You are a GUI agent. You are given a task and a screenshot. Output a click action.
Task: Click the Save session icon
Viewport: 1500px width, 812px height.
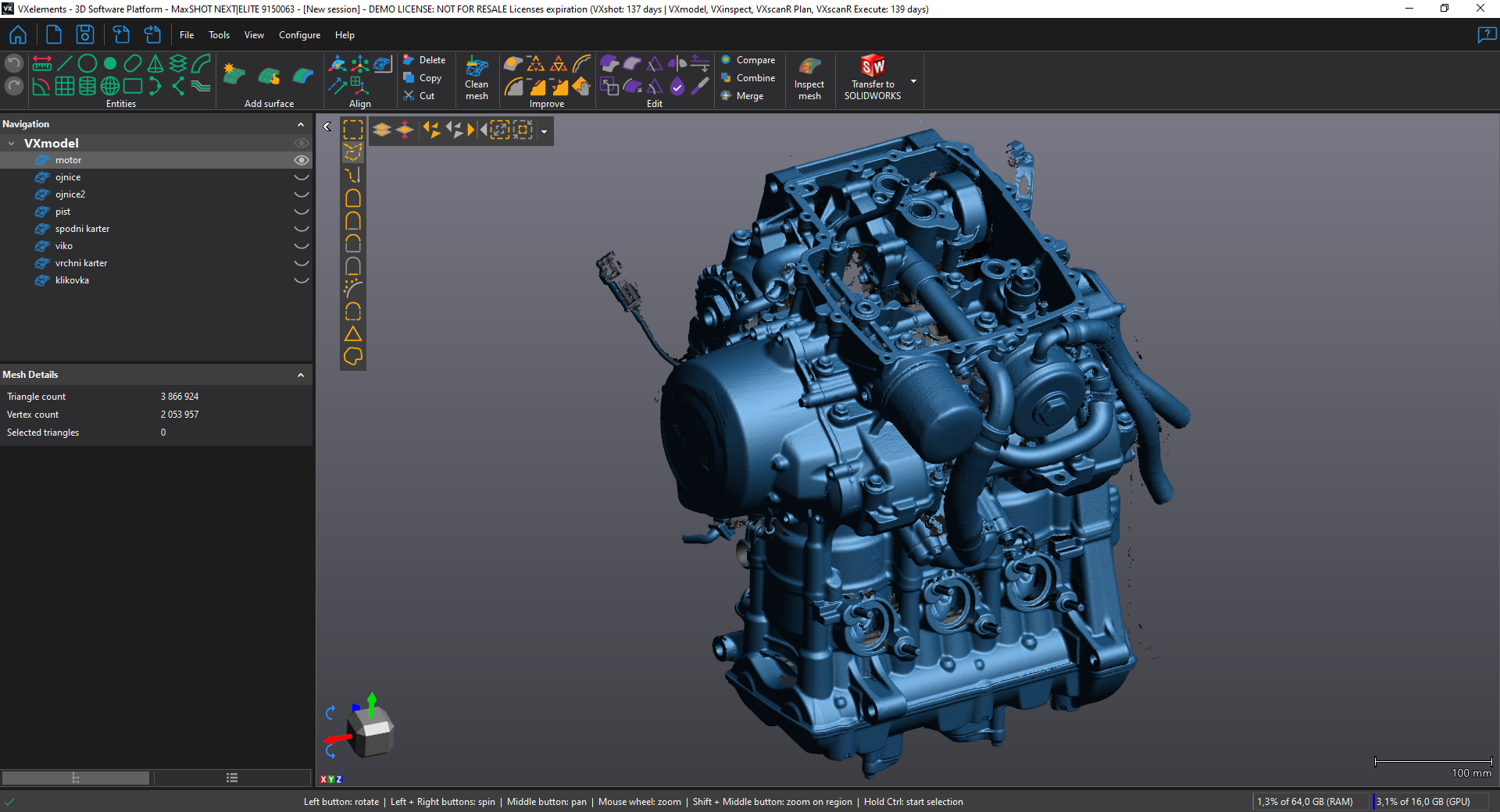(84, 35)
